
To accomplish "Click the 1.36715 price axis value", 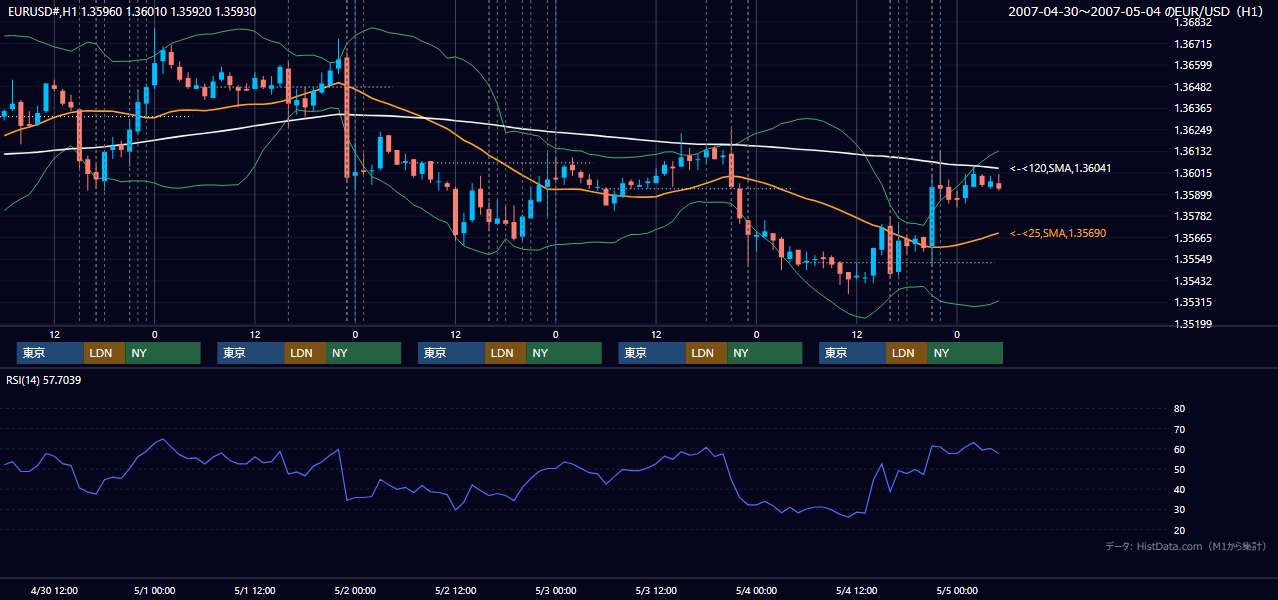I will click(1193, 44).
